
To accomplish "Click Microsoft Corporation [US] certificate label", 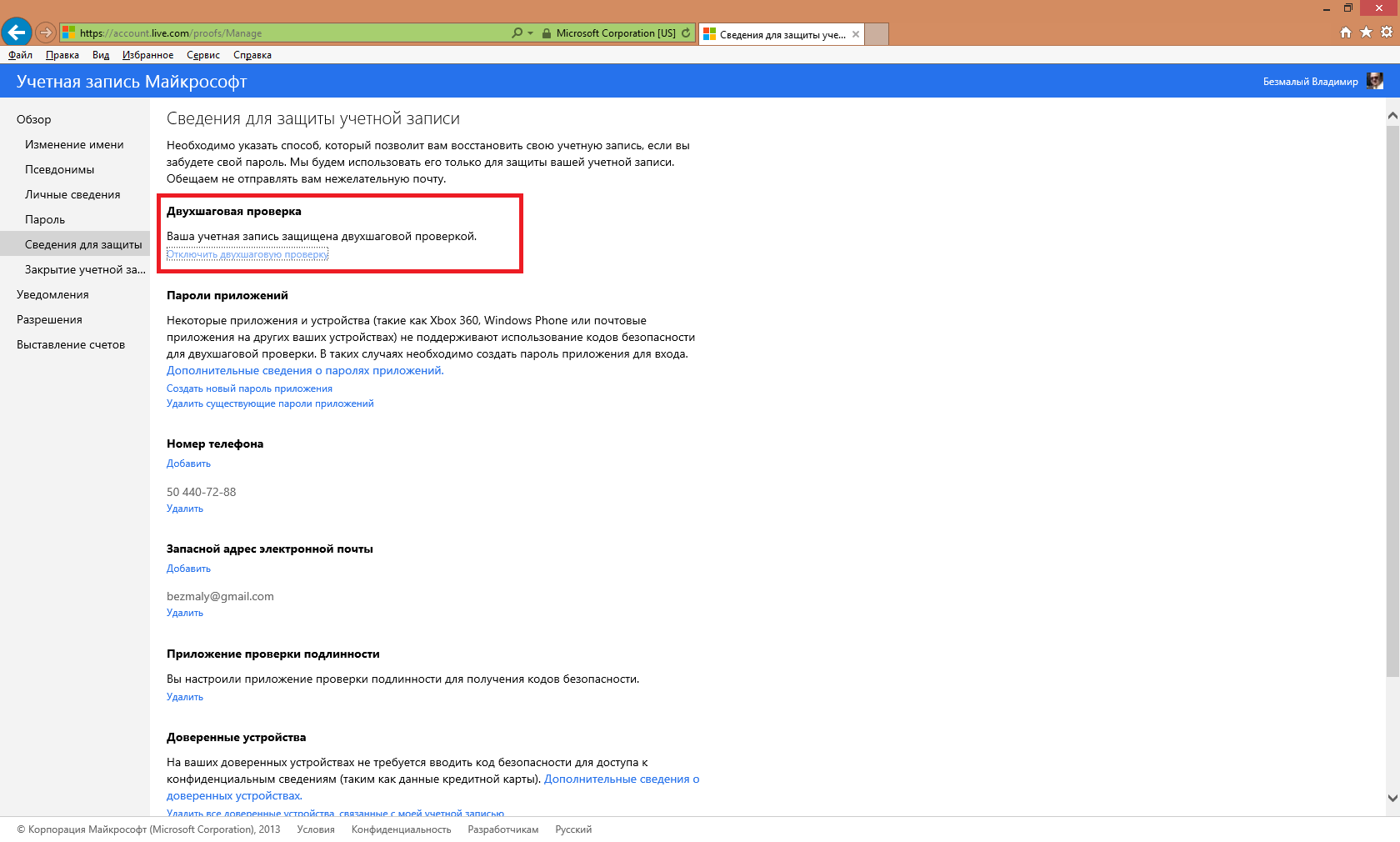I will pos(616,33).
